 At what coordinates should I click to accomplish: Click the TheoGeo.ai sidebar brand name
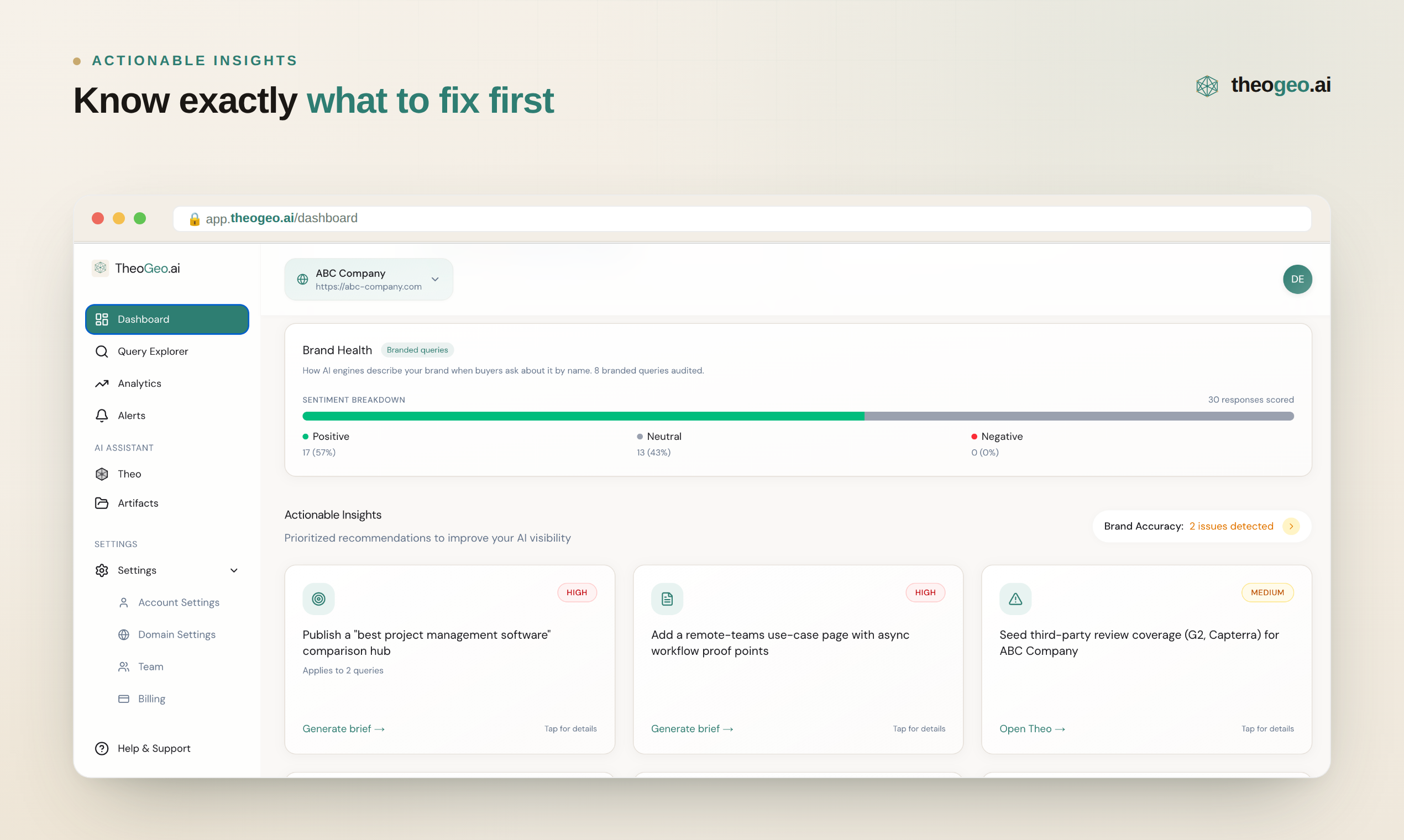click(147, 268)
